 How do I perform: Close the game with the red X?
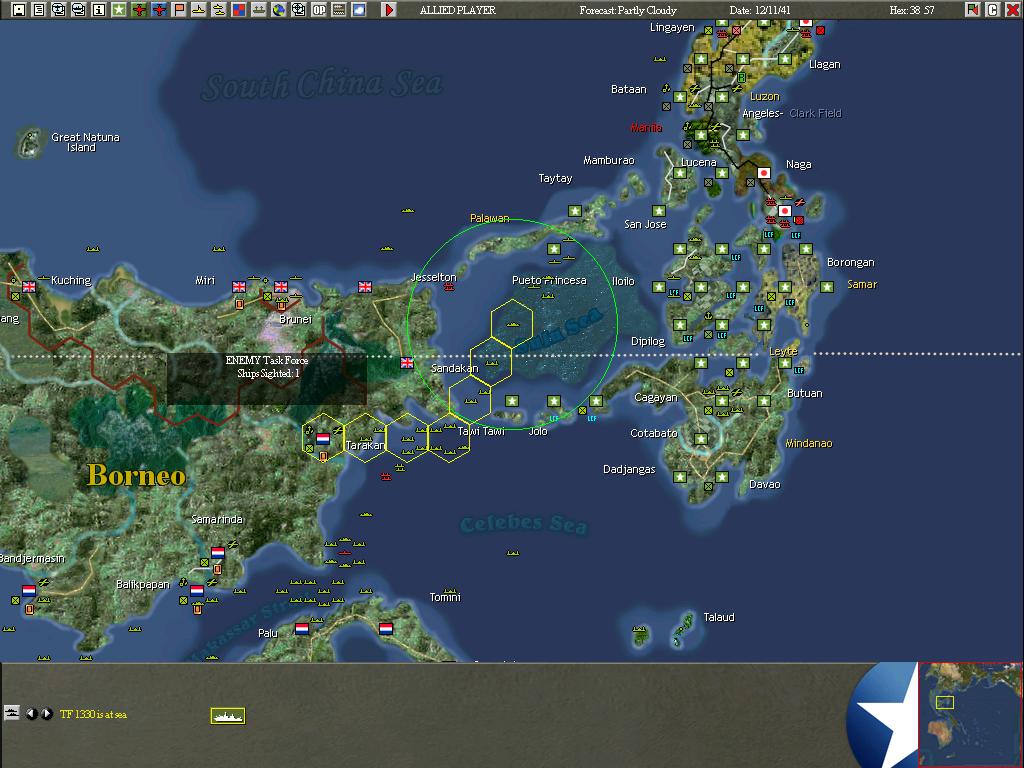[x=1012, y=10]
